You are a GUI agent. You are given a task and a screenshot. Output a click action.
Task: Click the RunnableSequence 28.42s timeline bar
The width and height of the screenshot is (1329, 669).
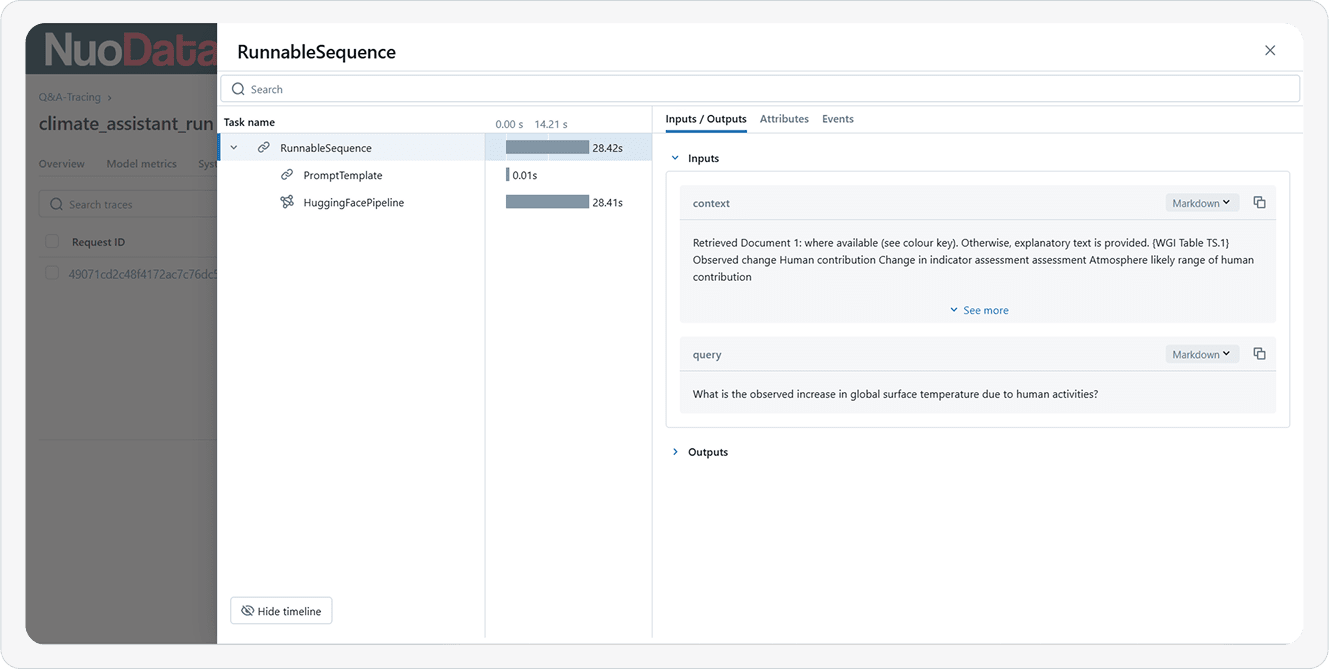tap(547, 148)
